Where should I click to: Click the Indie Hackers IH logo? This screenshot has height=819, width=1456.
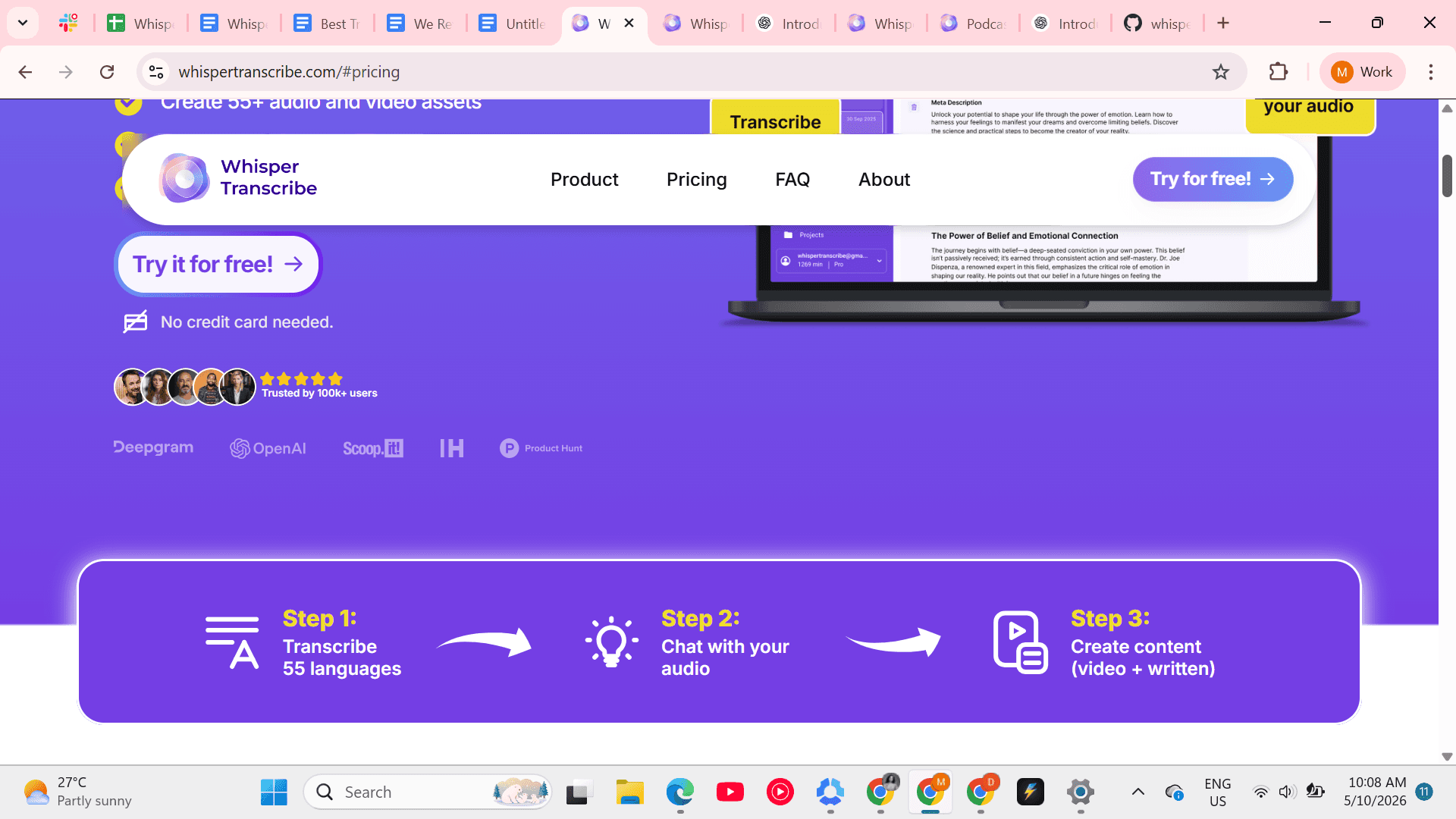(452, 448)
